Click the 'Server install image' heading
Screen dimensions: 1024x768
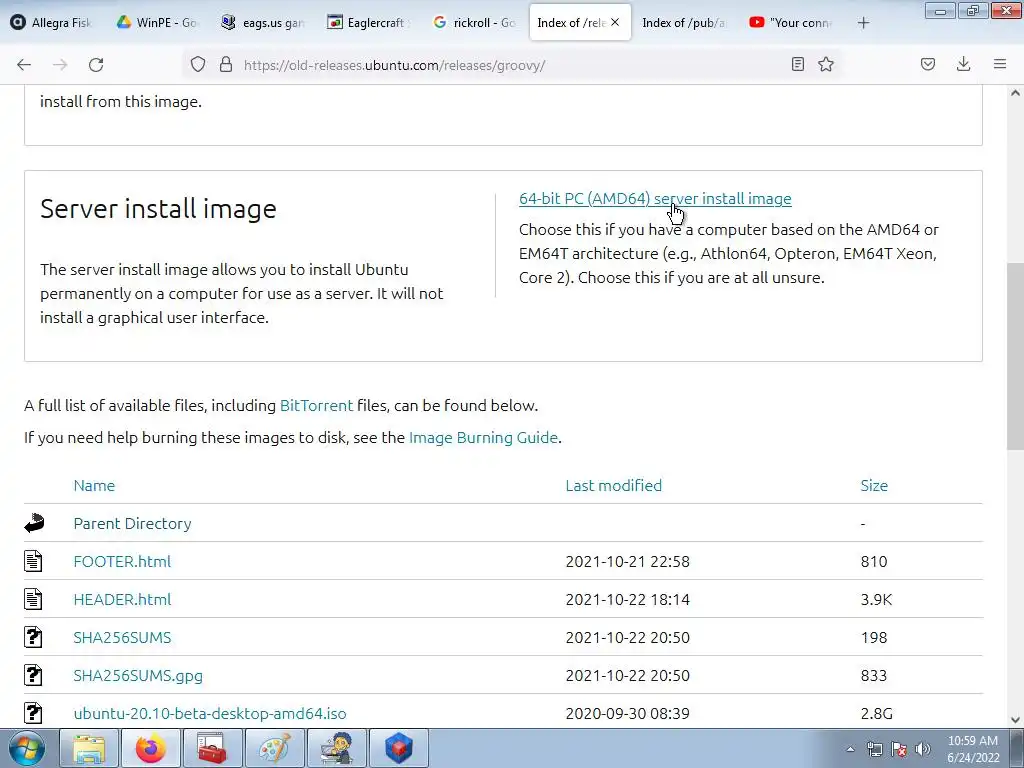click(x=158, y=209)
